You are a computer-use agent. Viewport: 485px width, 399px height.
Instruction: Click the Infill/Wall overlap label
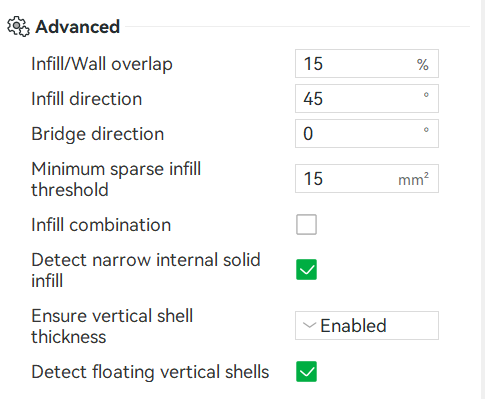[x=102, y=64]
